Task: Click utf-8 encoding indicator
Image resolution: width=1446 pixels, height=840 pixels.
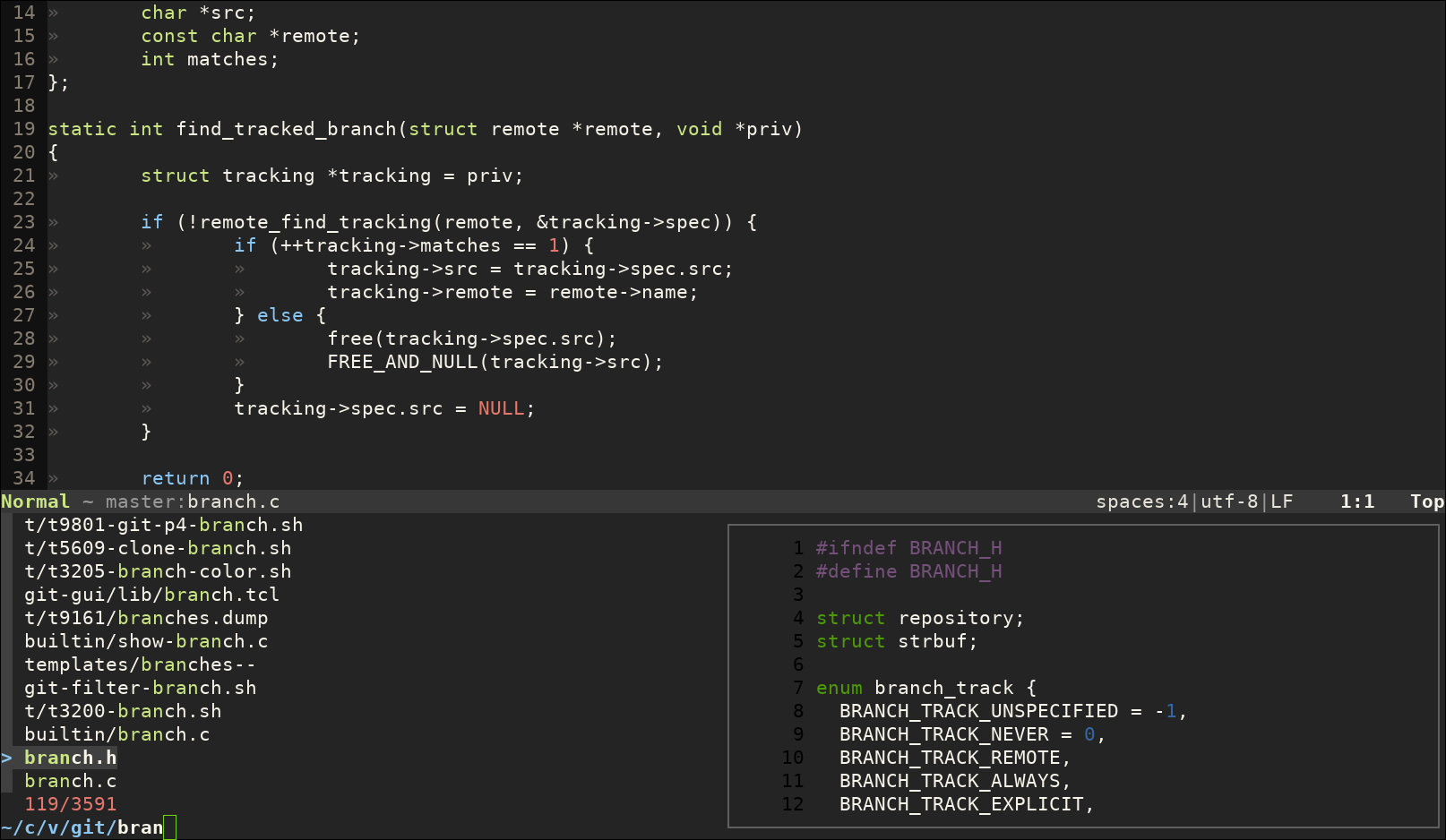Action: point(1229,501)
